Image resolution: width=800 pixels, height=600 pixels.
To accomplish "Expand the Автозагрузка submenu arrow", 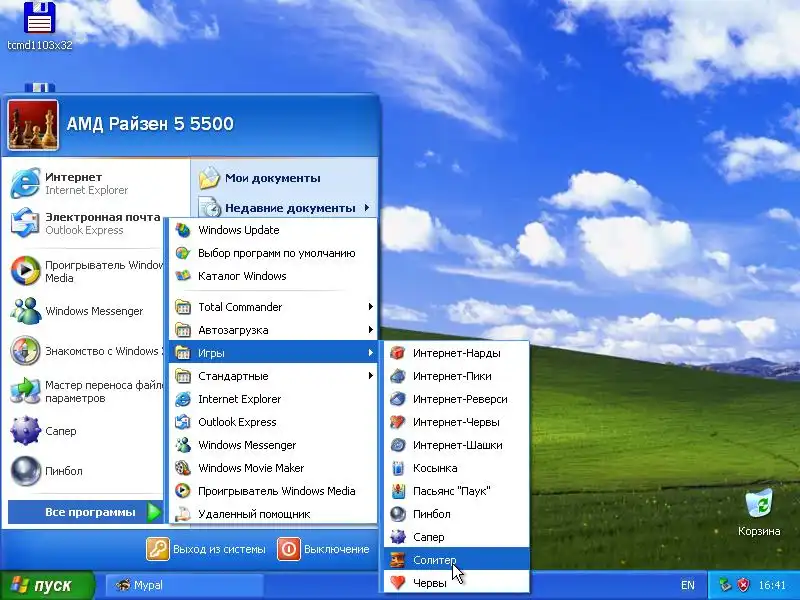I will 370,330.
